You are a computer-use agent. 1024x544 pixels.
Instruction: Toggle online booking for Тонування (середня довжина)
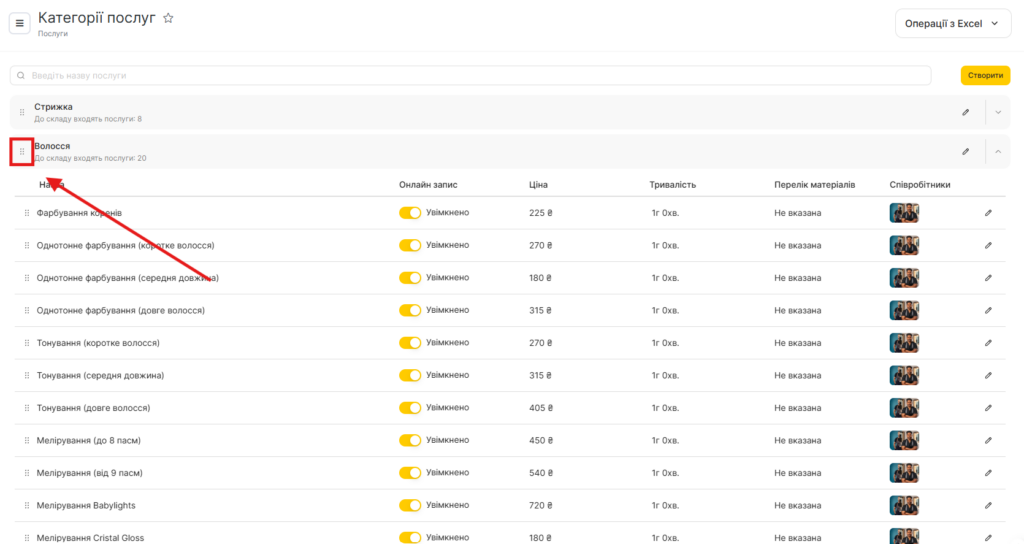point(410,375)
